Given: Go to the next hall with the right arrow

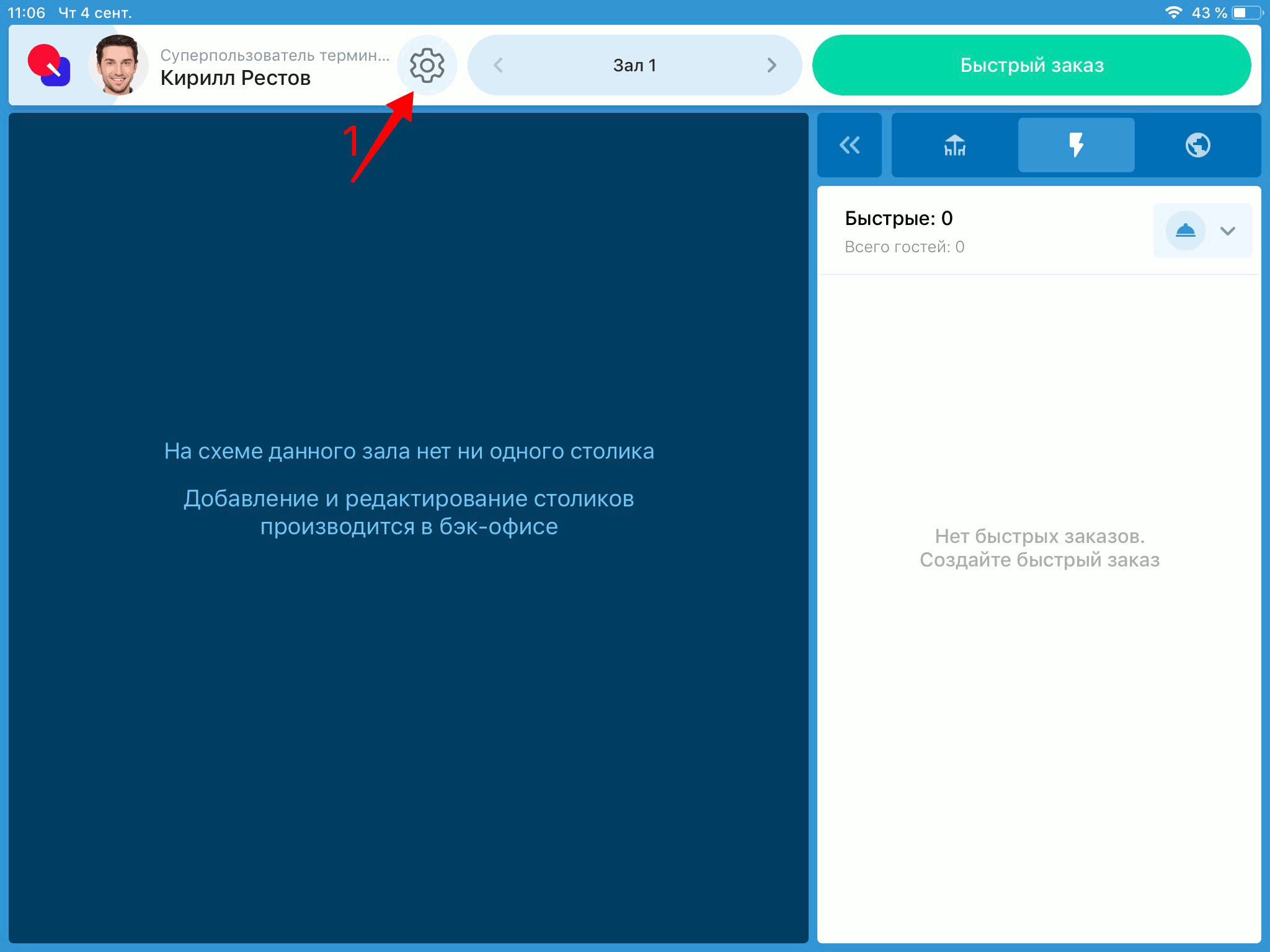Looking at the screenshot, I should [x=771, y=65].
